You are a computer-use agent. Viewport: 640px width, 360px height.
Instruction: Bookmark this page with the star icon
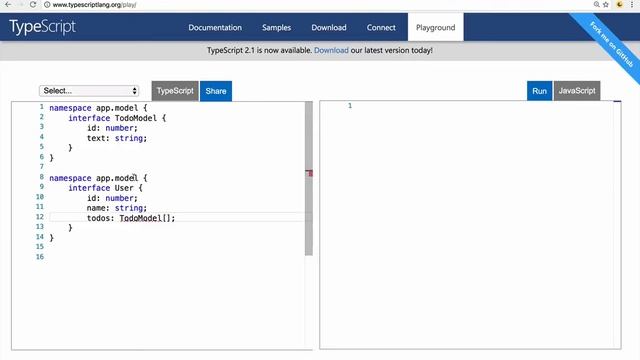click(x=606, y=4)
